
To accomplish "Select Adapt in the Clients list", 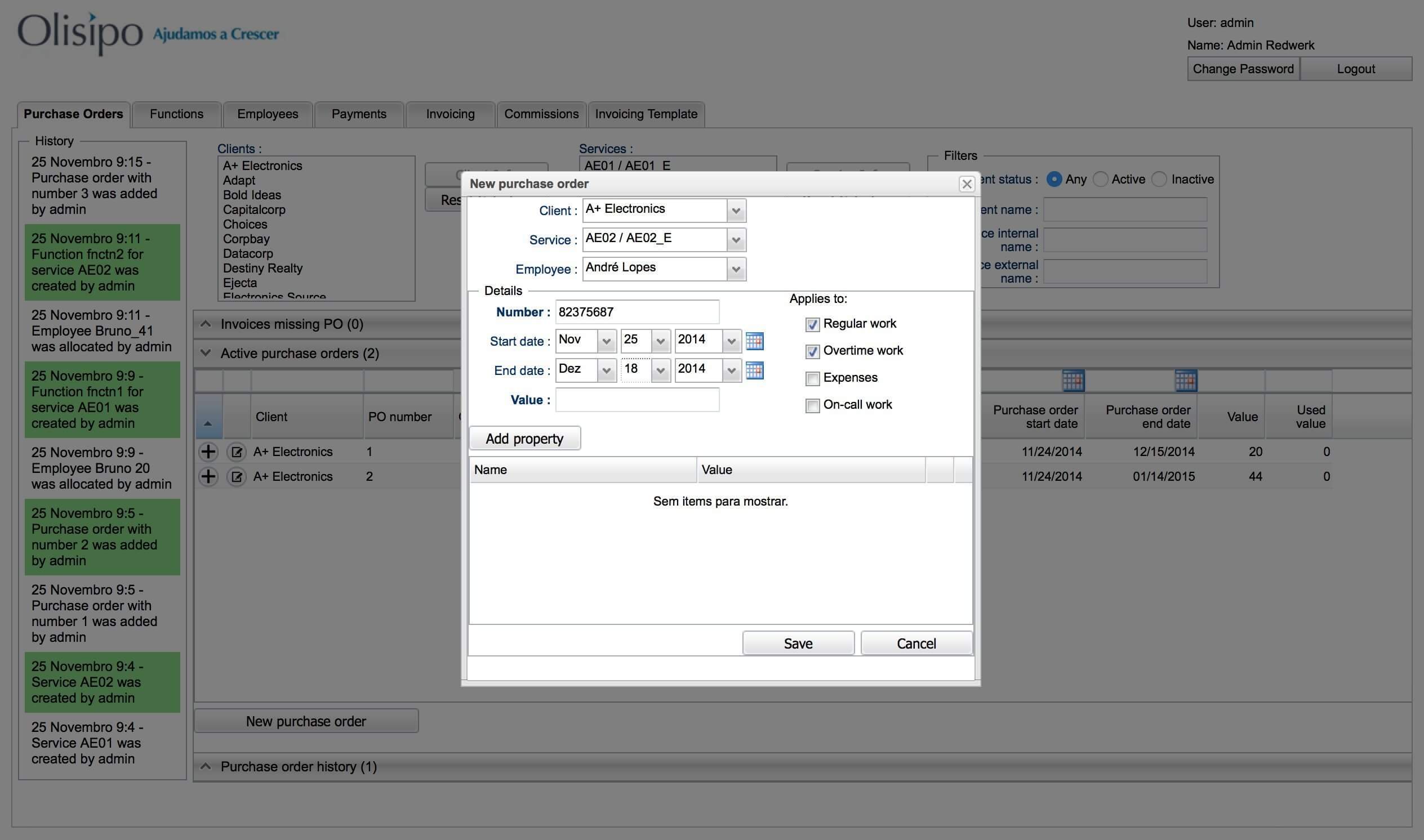I will pos(239,181).
